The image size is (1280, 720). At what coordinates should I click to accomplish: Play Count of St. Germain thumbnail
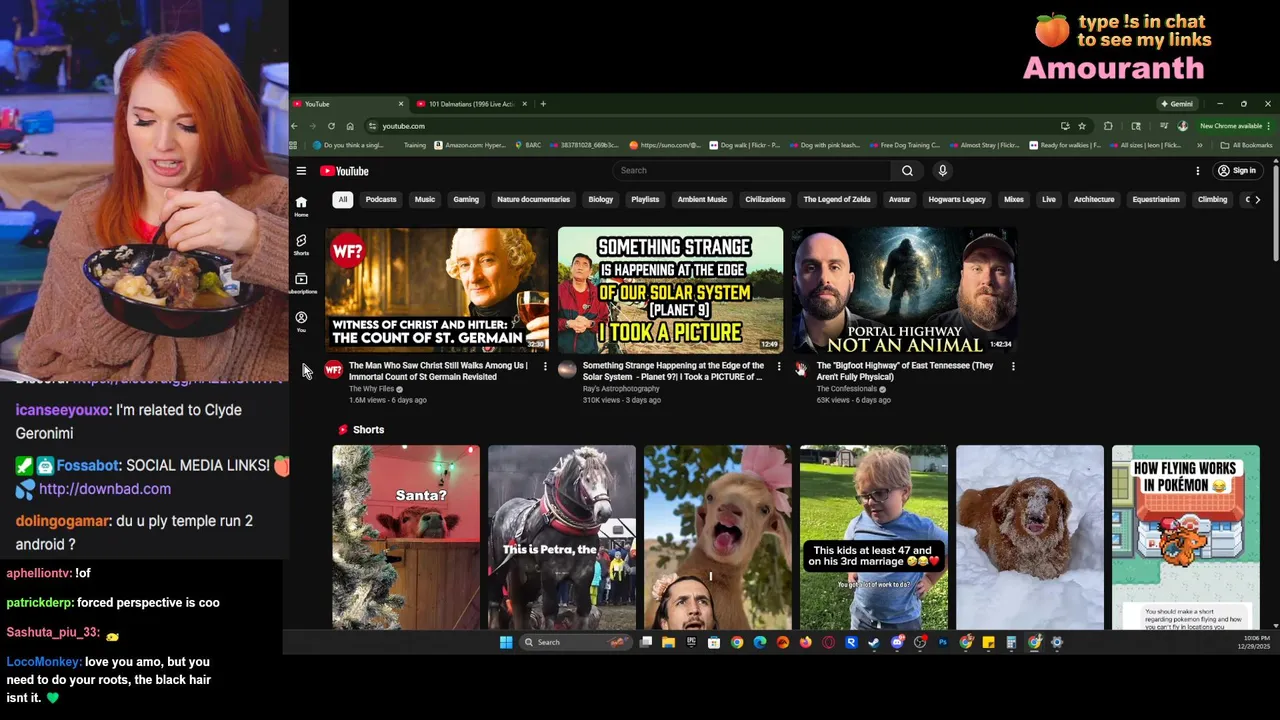[437, 289]
